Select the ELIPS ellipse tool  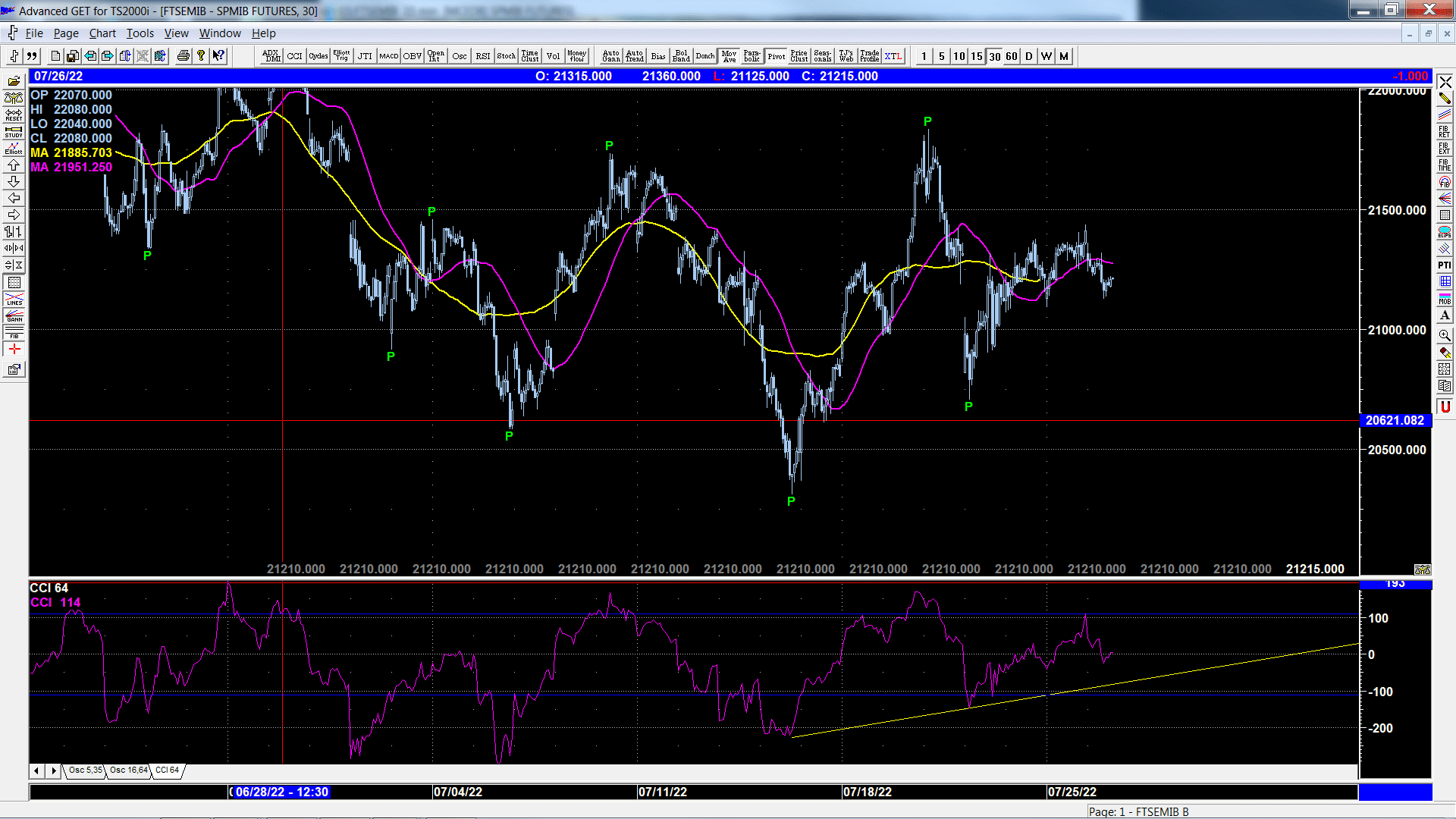click(x=1445, y=231)
